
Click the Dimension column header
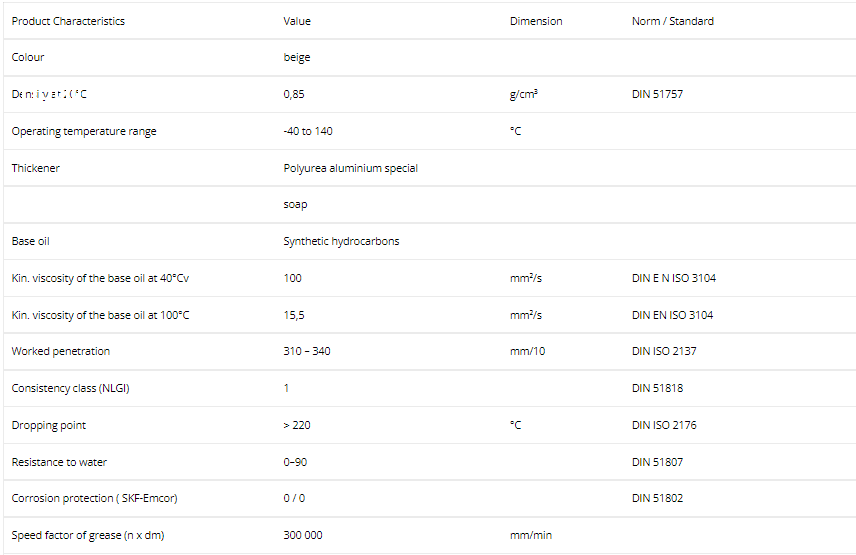[x=536, y=21]
